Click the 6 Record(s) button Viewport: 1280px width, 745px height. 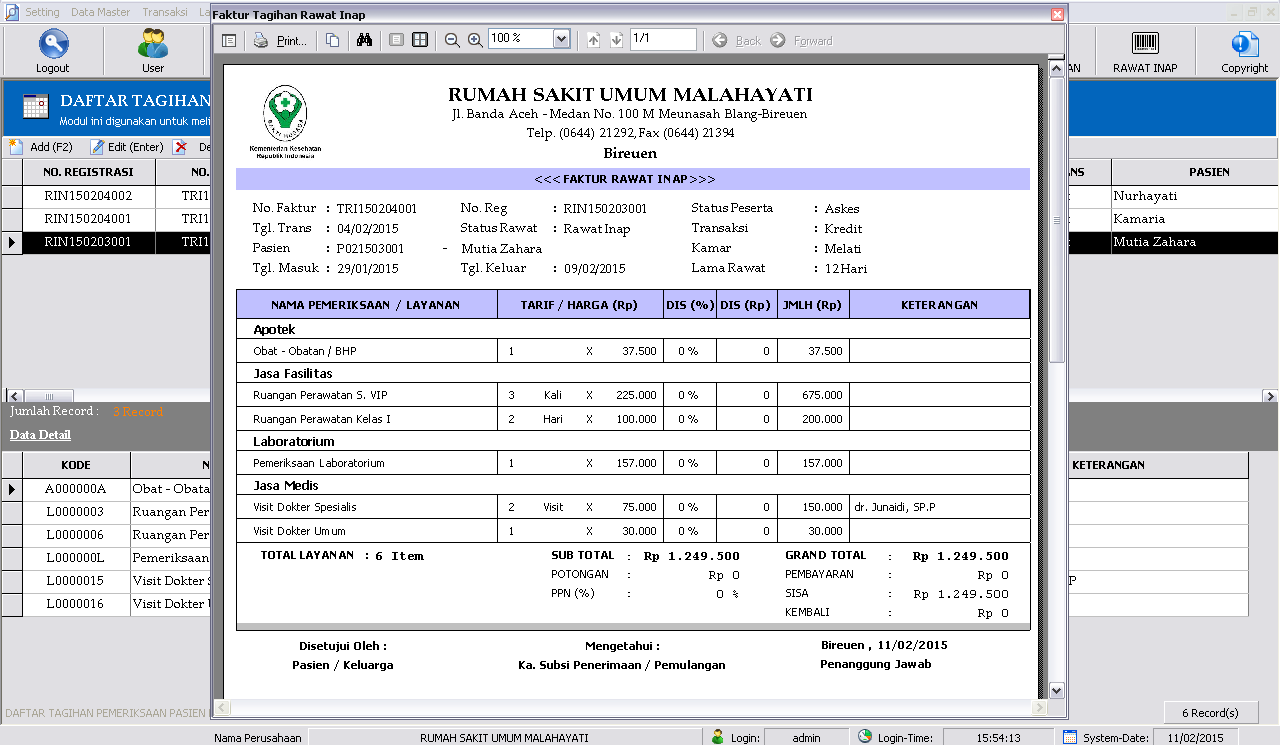coord(1210,713)
